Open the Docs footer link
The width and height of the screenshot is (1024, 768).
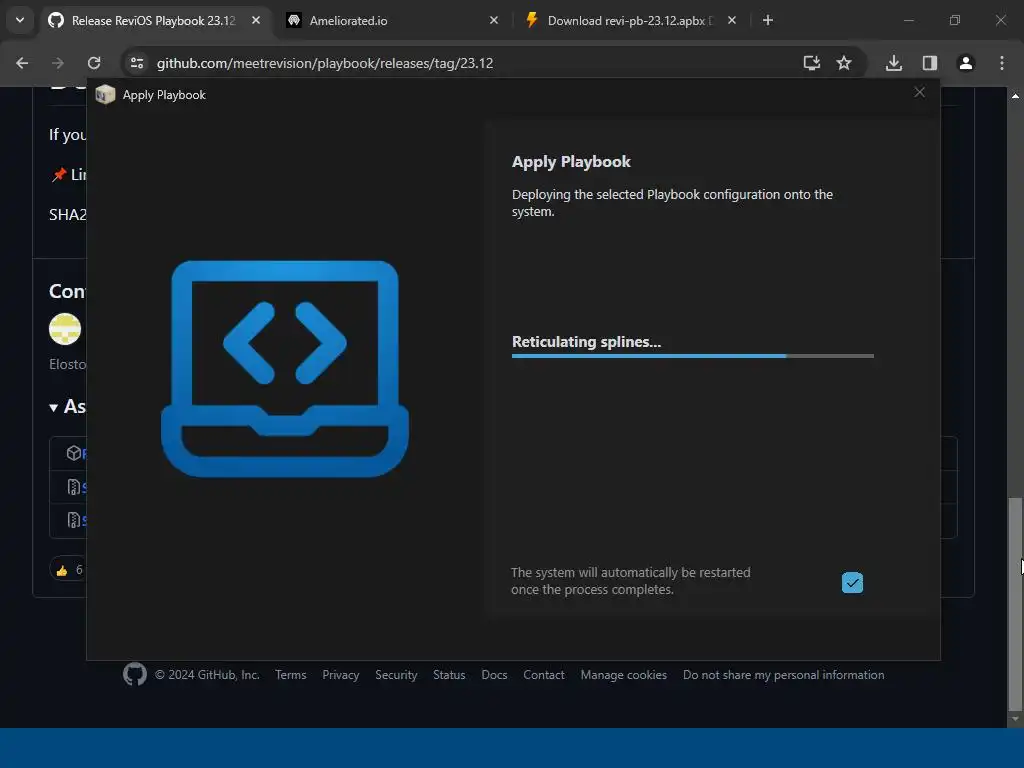494,675
